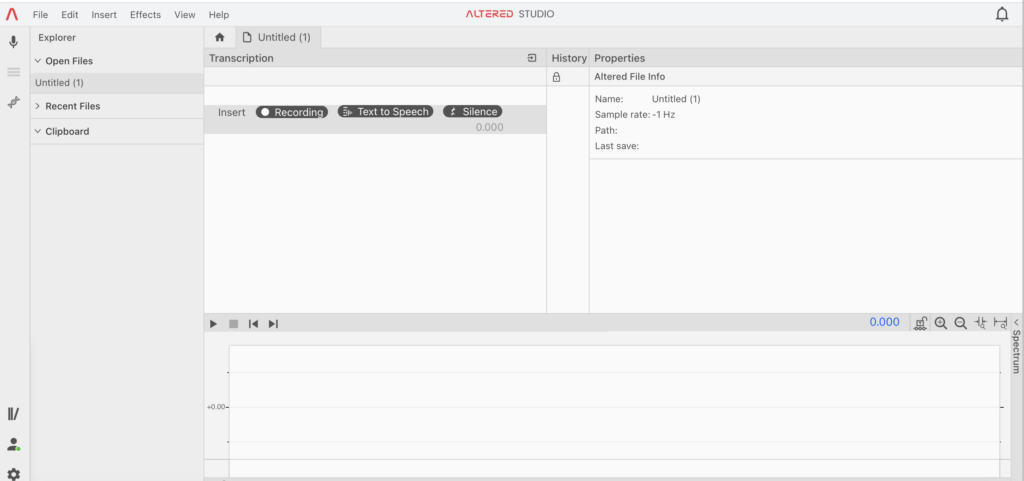Viewport: 1024px width, 481px height.
Task: Click the zoom out magnifier icon
Action: (x=960, y=323)
